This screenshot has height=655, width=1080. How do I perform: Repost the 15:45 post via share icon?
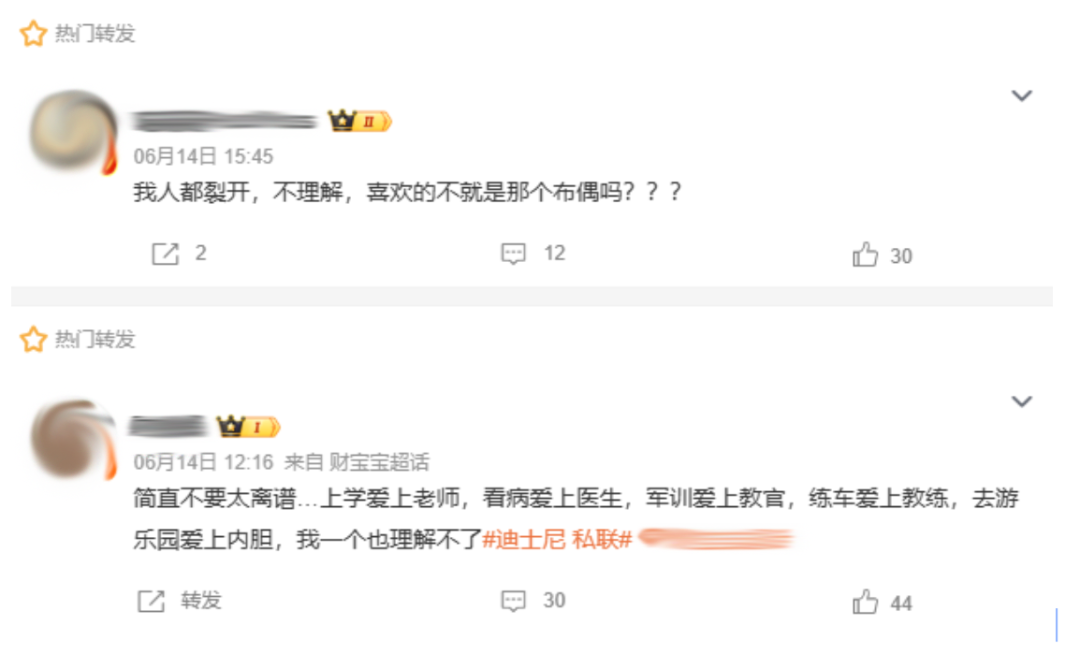coord(165,253)
